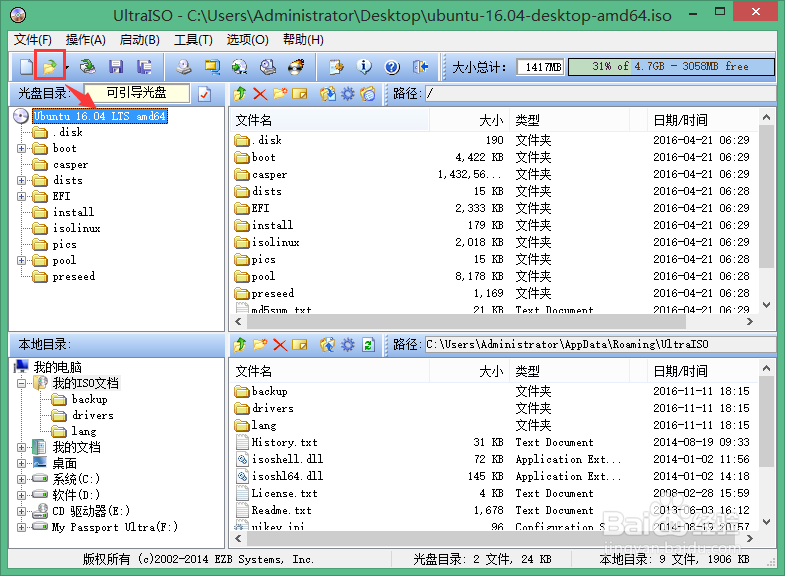Open the 操作(A) menu
The image size is (785, 576).
(86, 40)
